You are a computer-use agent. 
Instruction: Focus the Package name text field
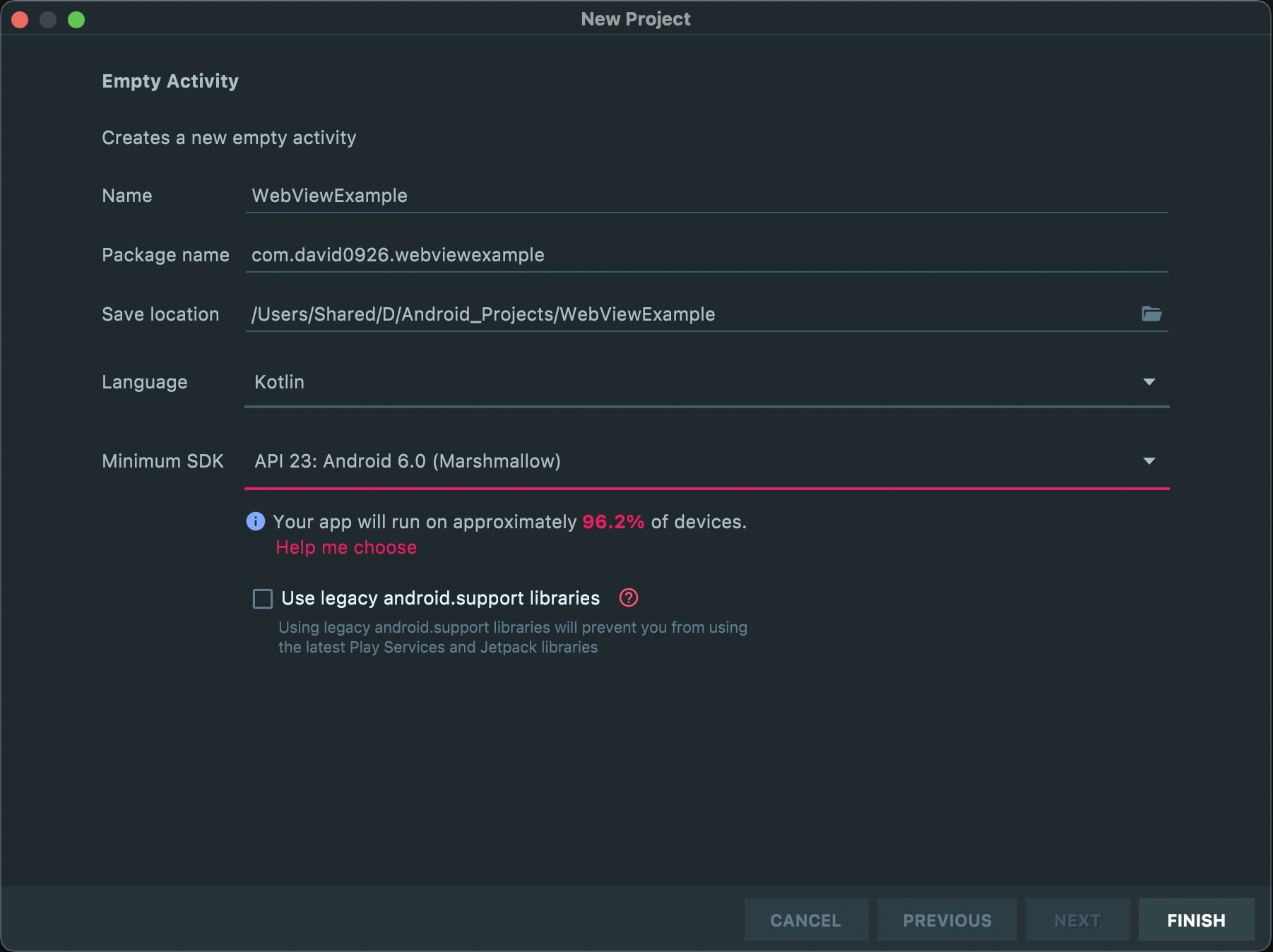click(x=706, y=255)
